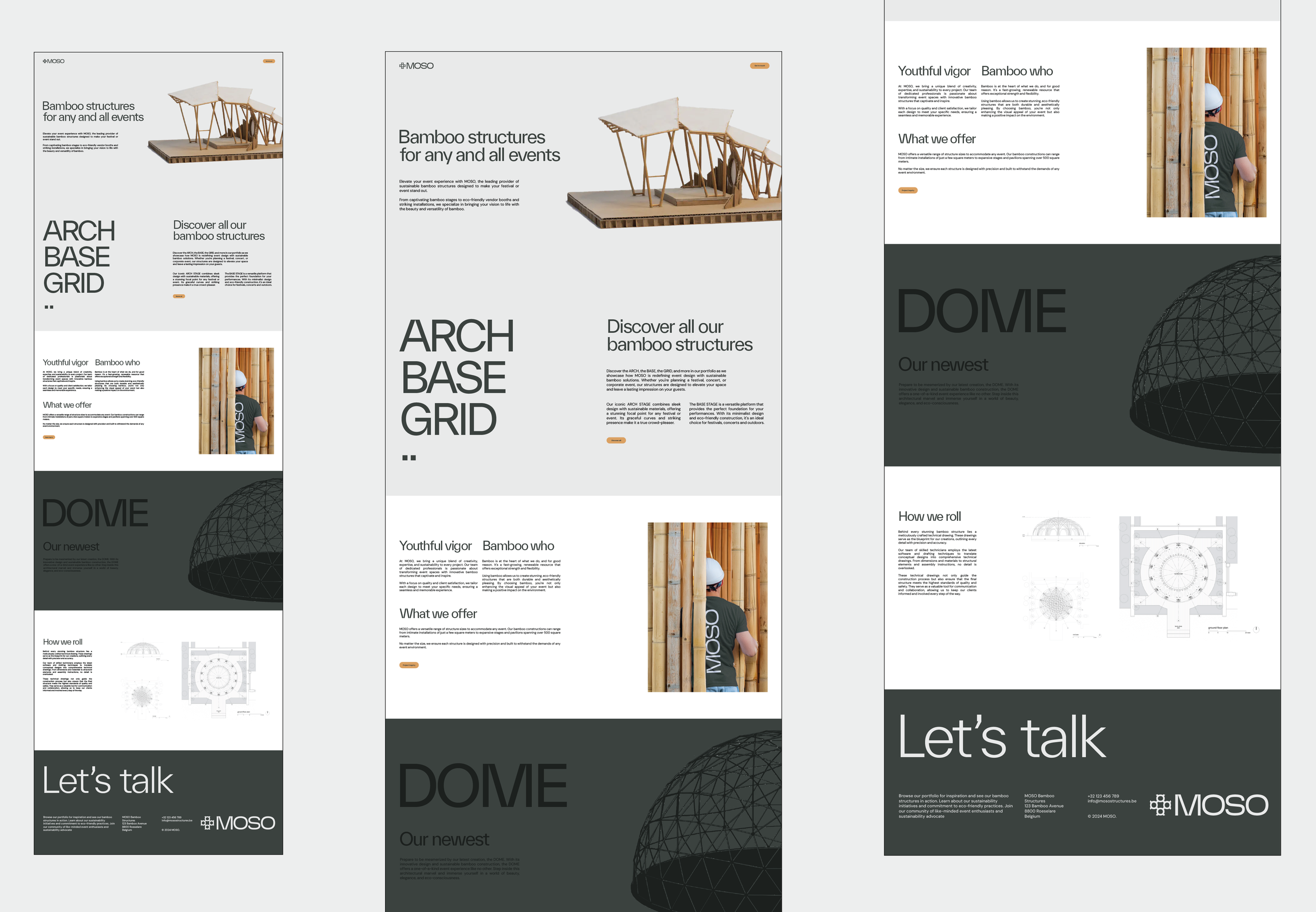Image resolution: width=1316 pixels, height=912 pixels.
Task: Click "How we roll" heading in left mockup
Action: click(x=63, y=642)
